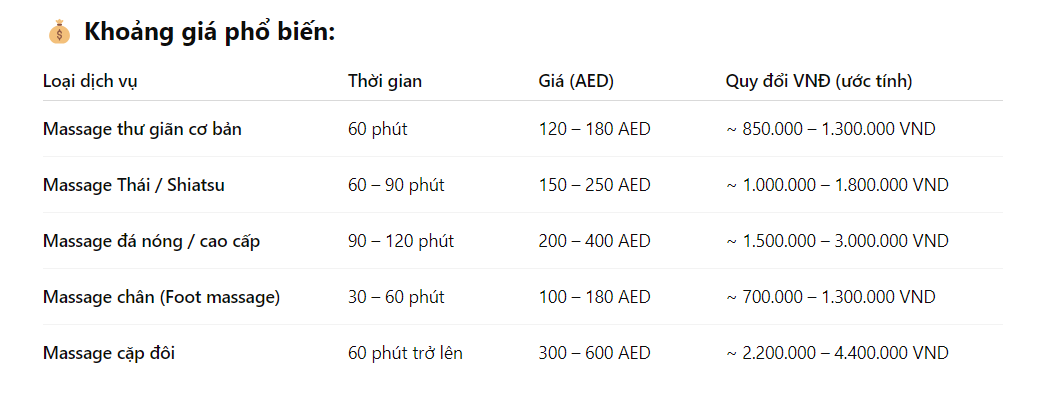
Task: Click the 'Khoảng giá phổ biến:' heading
Action: [210, 32]
